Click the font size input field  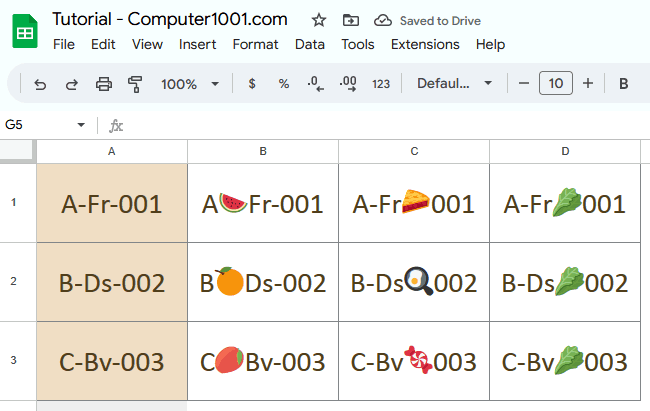click(555, 83)
